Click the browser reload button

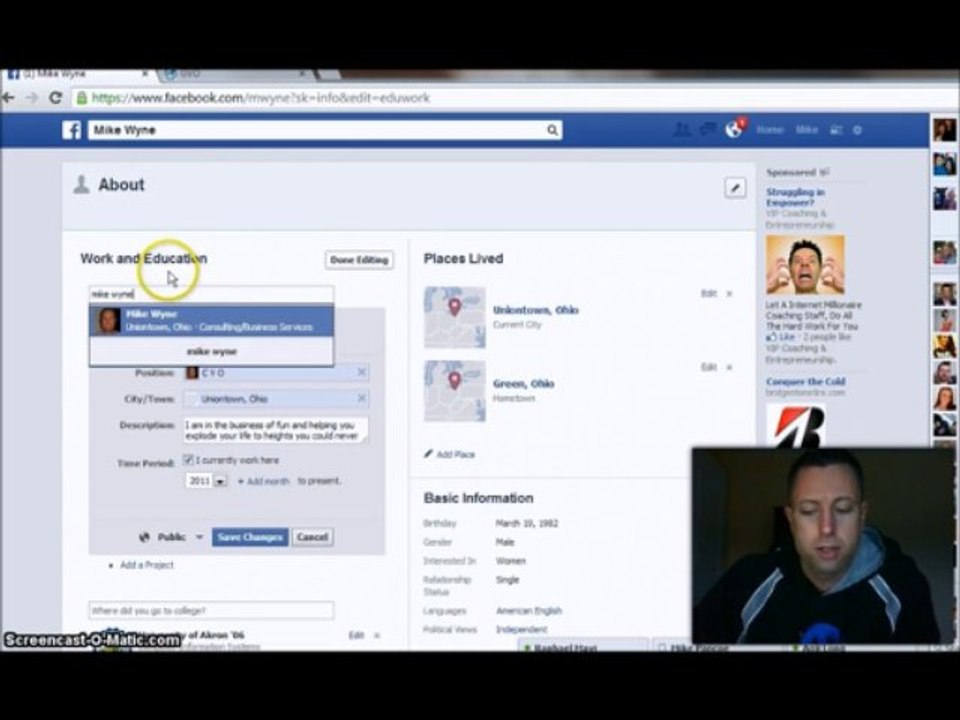56,97
